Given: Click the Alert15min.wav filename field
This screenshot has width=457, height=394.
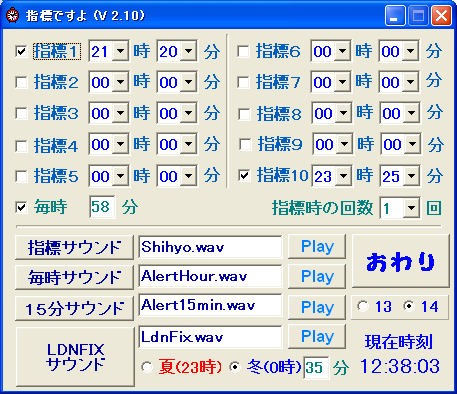Looking at the screenshot, I should 210,305.
